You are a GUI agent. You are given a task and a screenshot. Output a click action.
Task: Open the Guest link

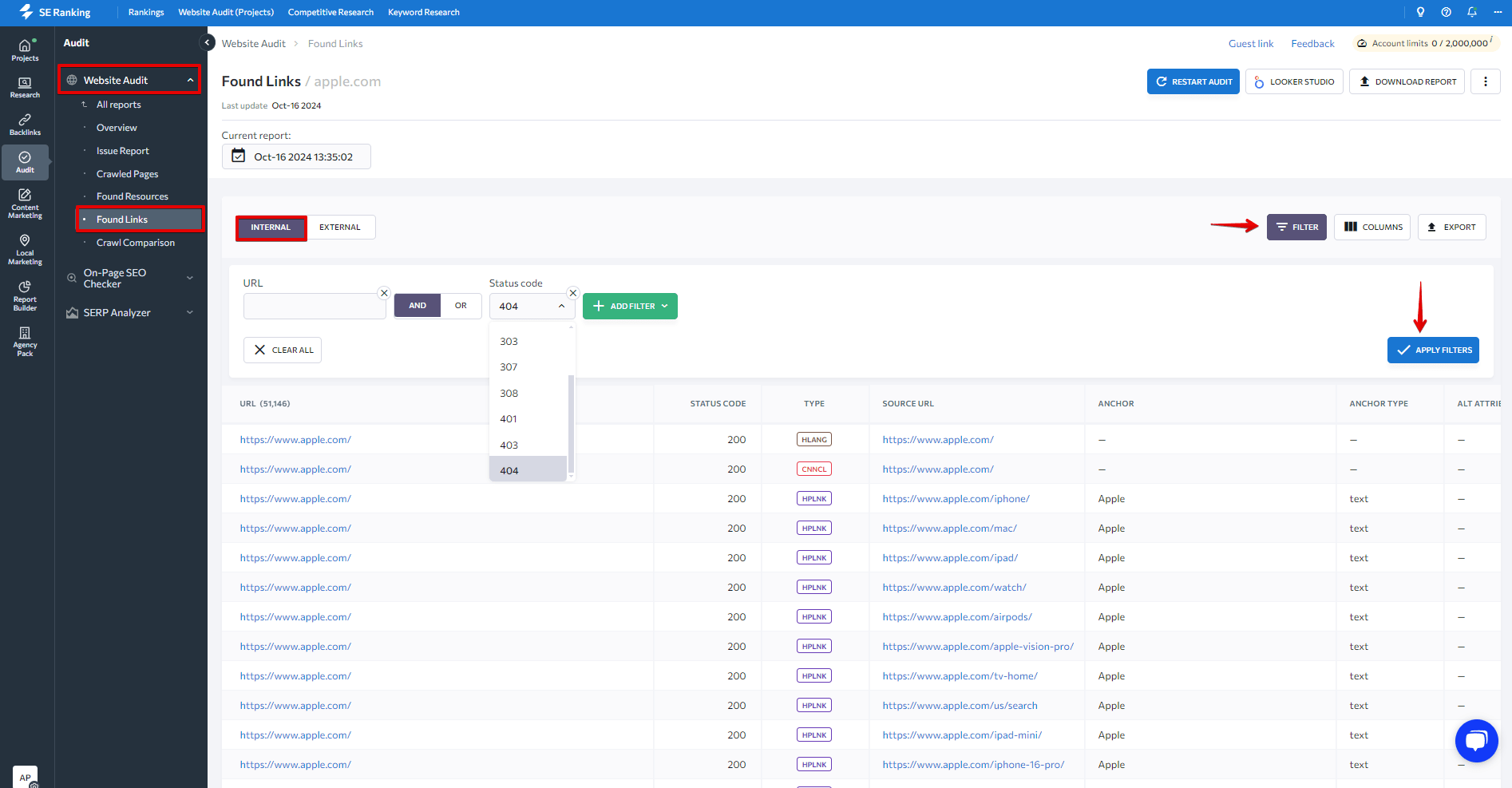pyautogui.click(x=1251, y=44)
